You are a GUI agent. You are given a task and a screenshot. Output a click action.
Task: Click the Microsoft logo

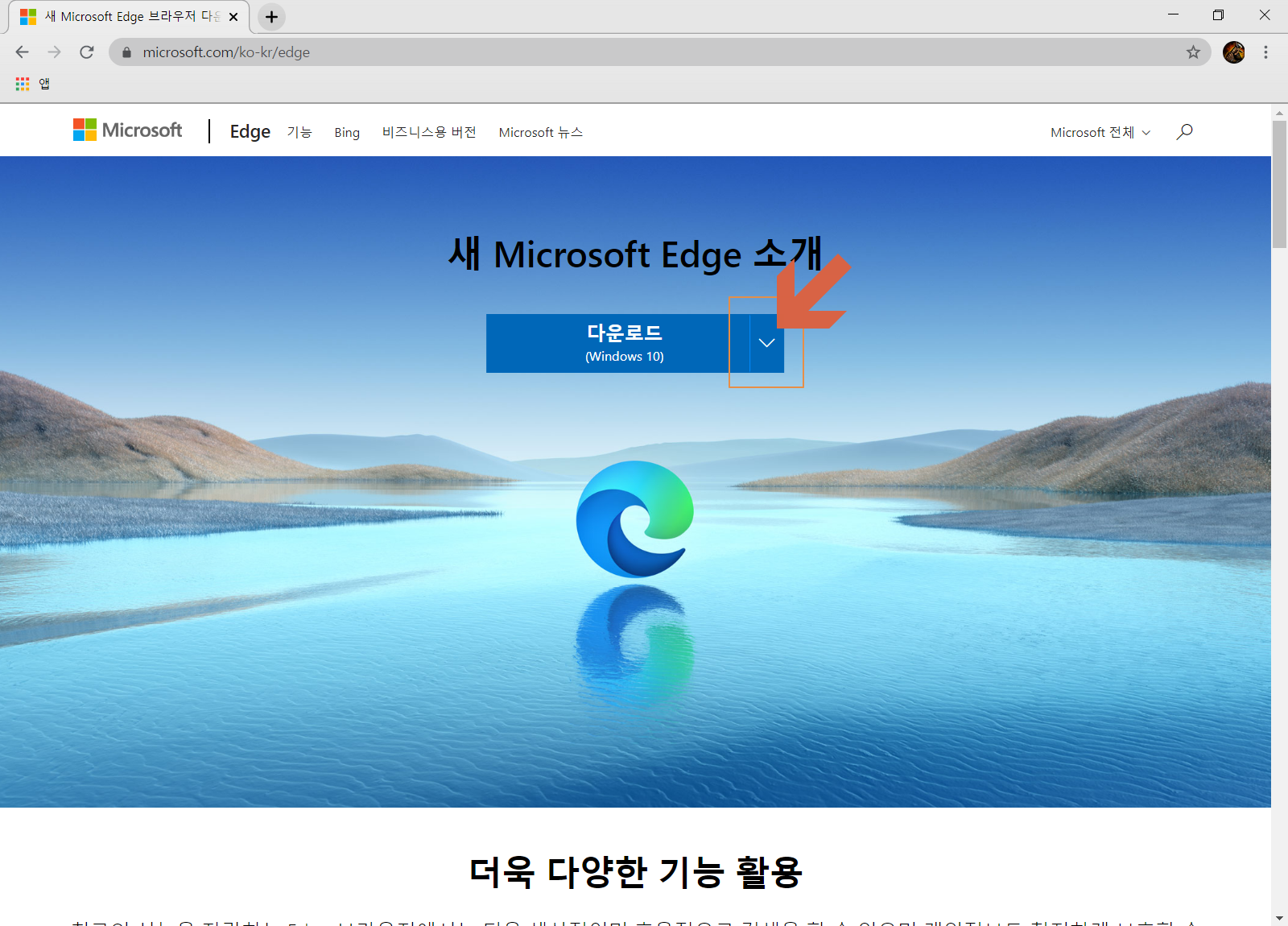127,130
